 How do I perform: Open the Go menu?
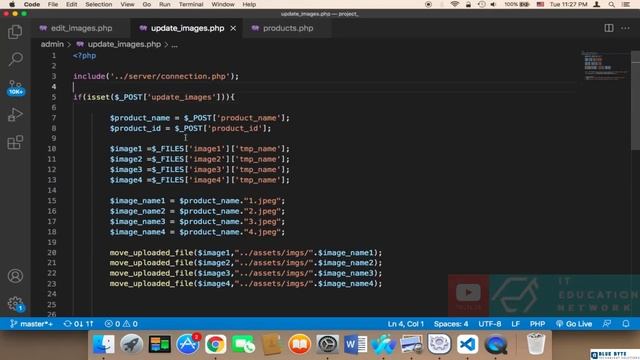tap(147, 4)
